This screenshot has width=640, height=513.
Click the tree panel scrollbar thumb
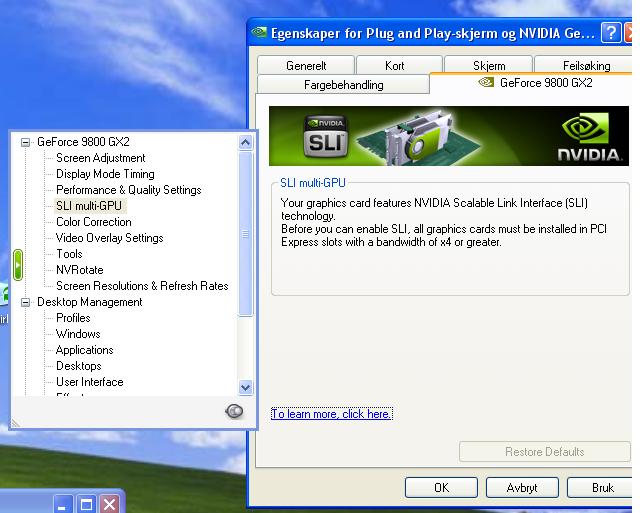coord(245,233)
